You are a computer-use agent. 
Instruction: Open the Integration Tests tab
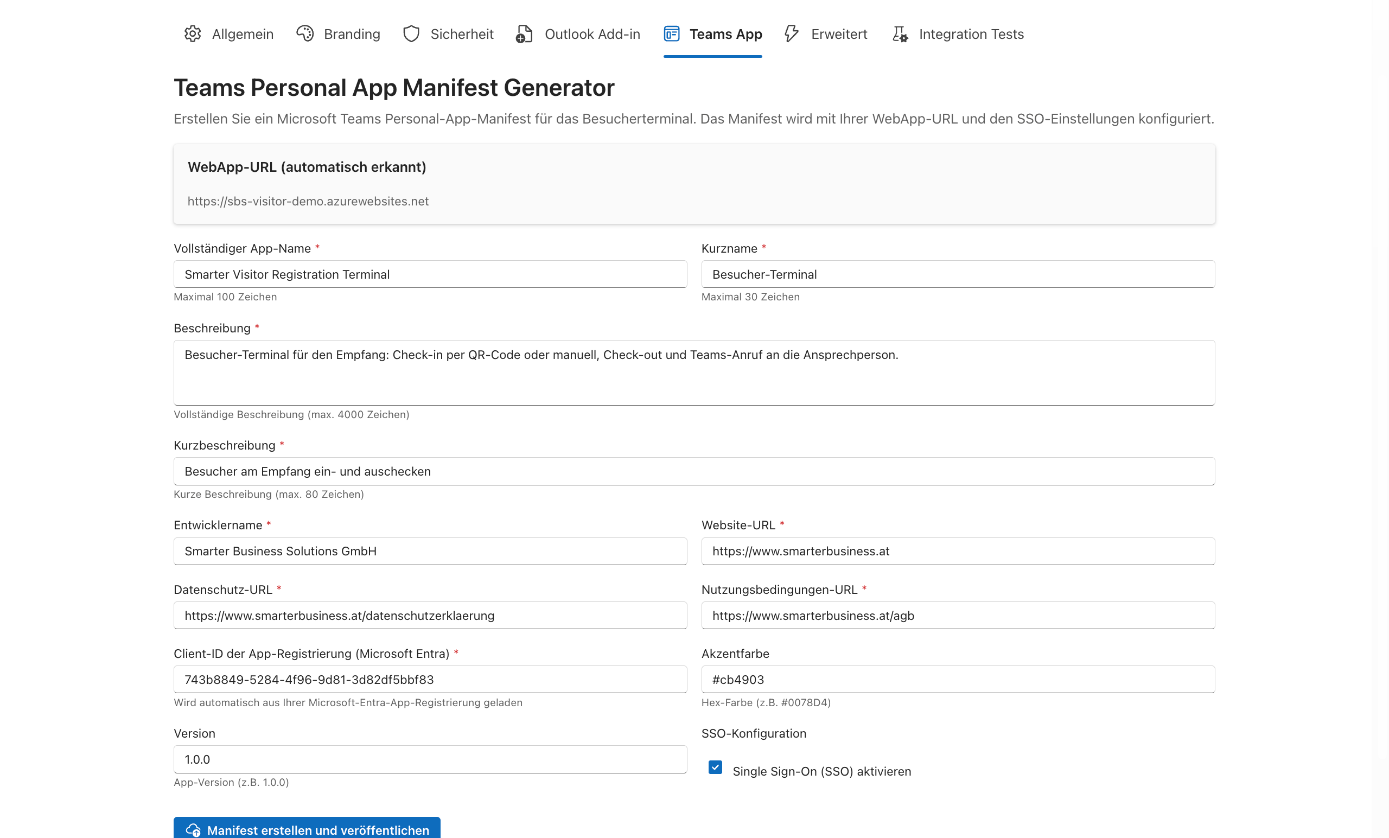click(958, 34)
